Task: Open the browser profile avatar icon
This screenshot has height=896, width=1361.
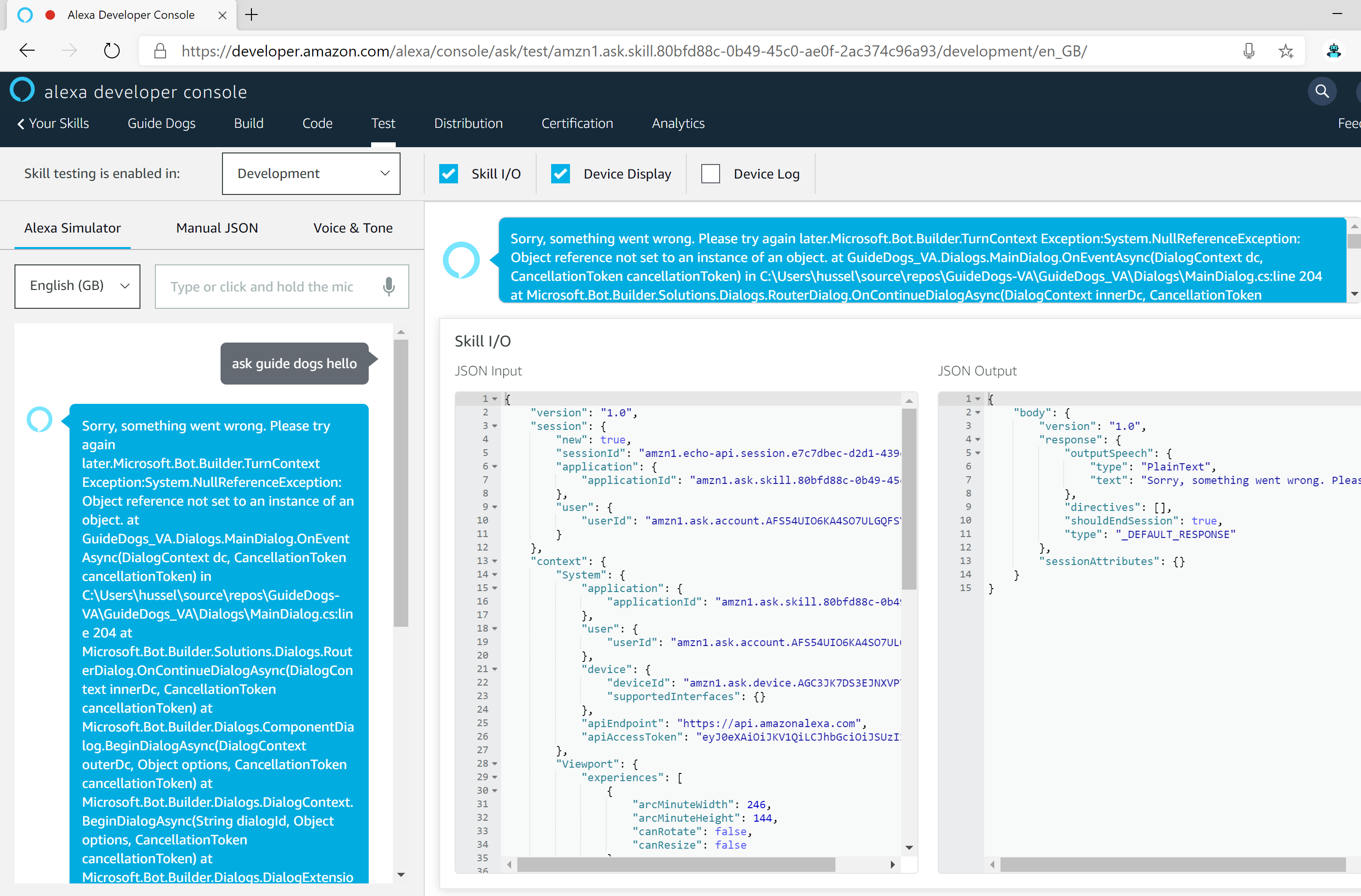Action: pos(1333,51)
